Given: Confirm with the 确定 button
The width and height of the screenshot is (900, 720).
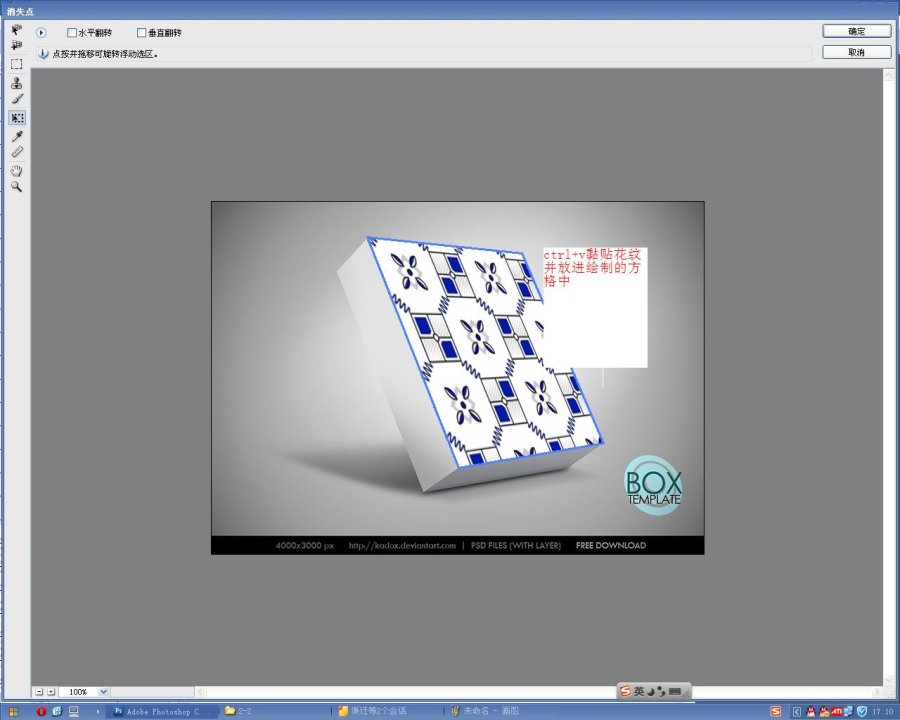Looking at the screenshot, I should [x=856, y=31].
